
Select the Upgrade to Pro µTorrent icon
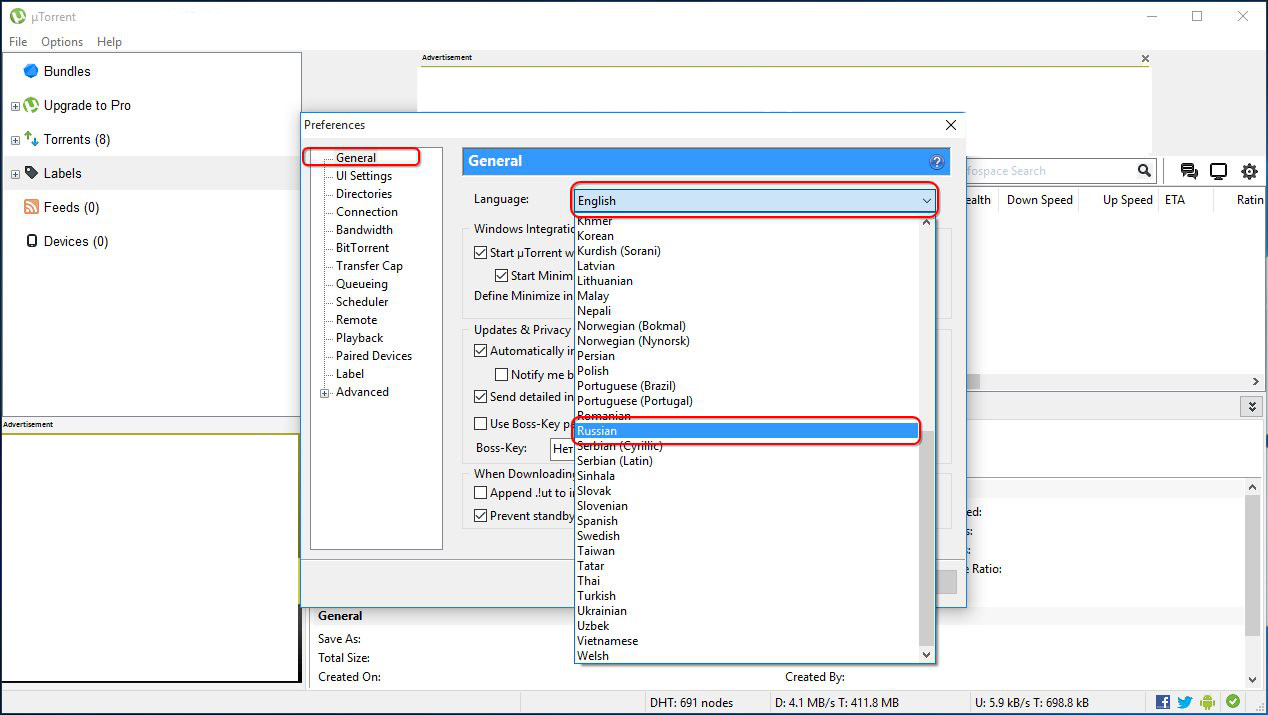(31, 105)
